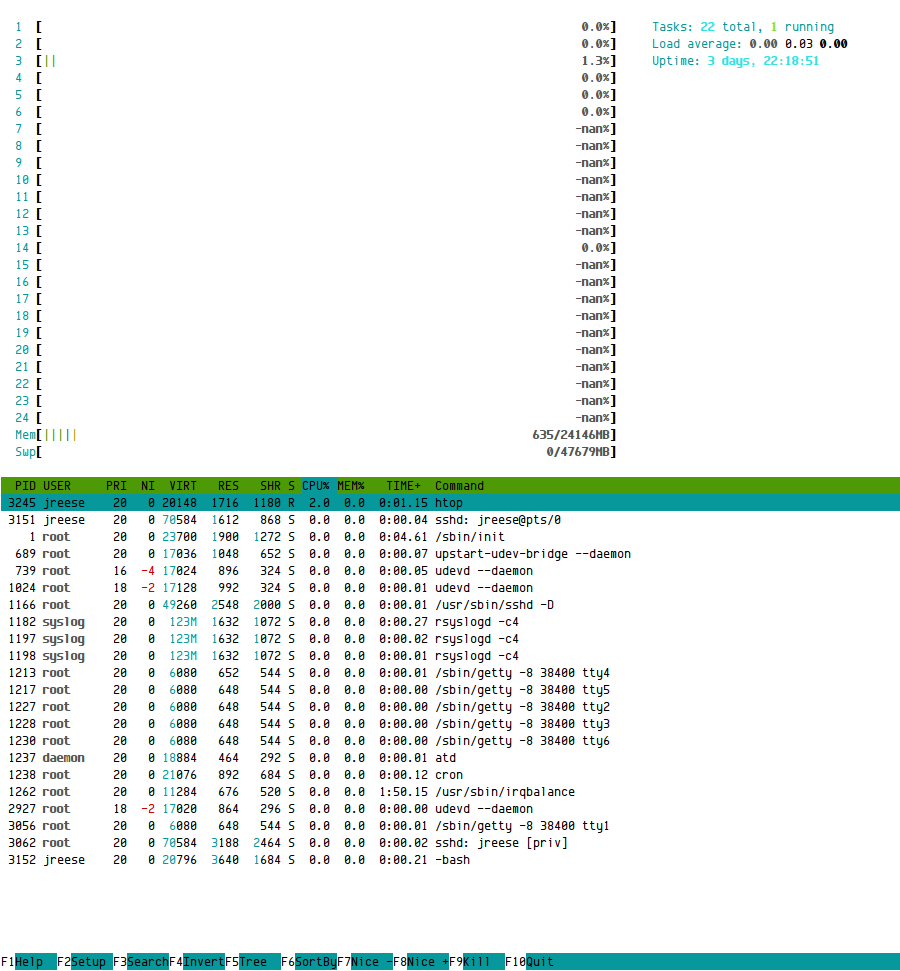The height and width of the screenshot is (971, 900).
Task: Select the /usr/sbin/irqbalance process row
Action: 450,792
